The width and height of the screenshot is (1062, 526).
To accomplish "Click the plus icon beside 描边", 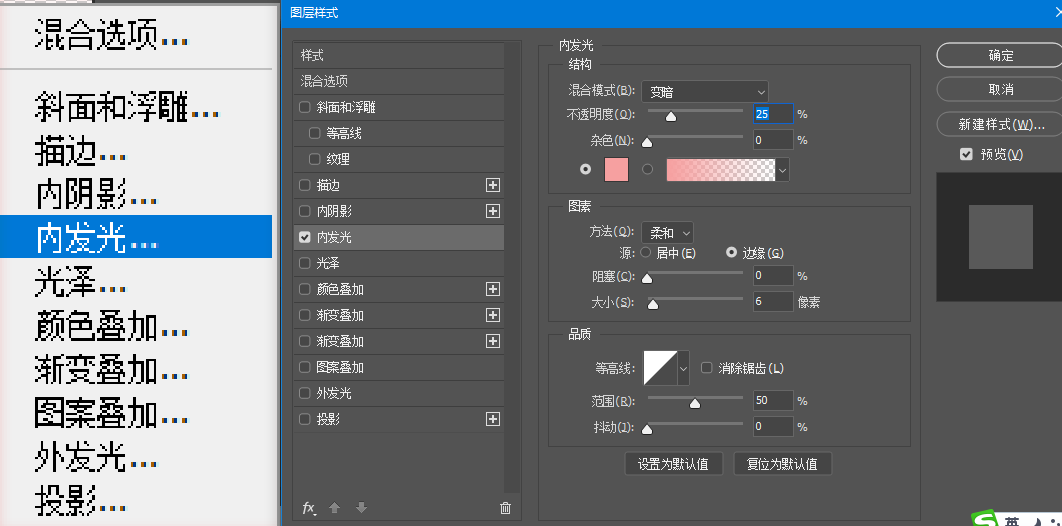I will coord(492,185).
